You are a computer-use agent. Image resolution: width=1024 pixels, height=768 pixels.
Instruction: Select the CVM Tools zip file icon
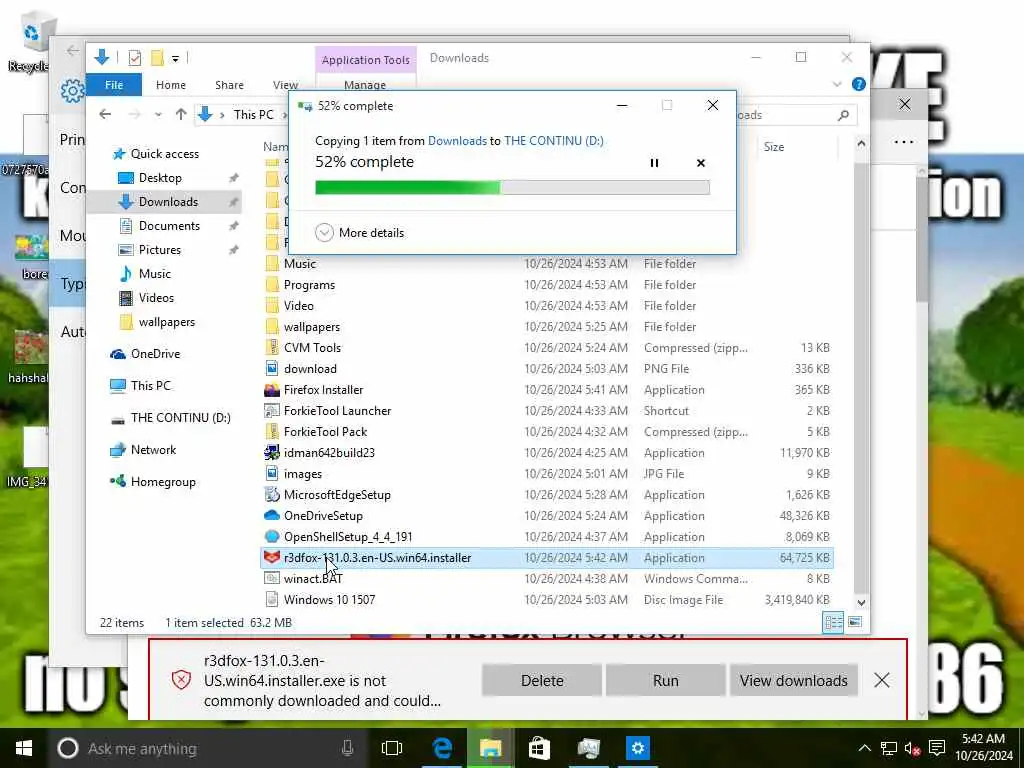pyautogui.click(x=272, y=347)
